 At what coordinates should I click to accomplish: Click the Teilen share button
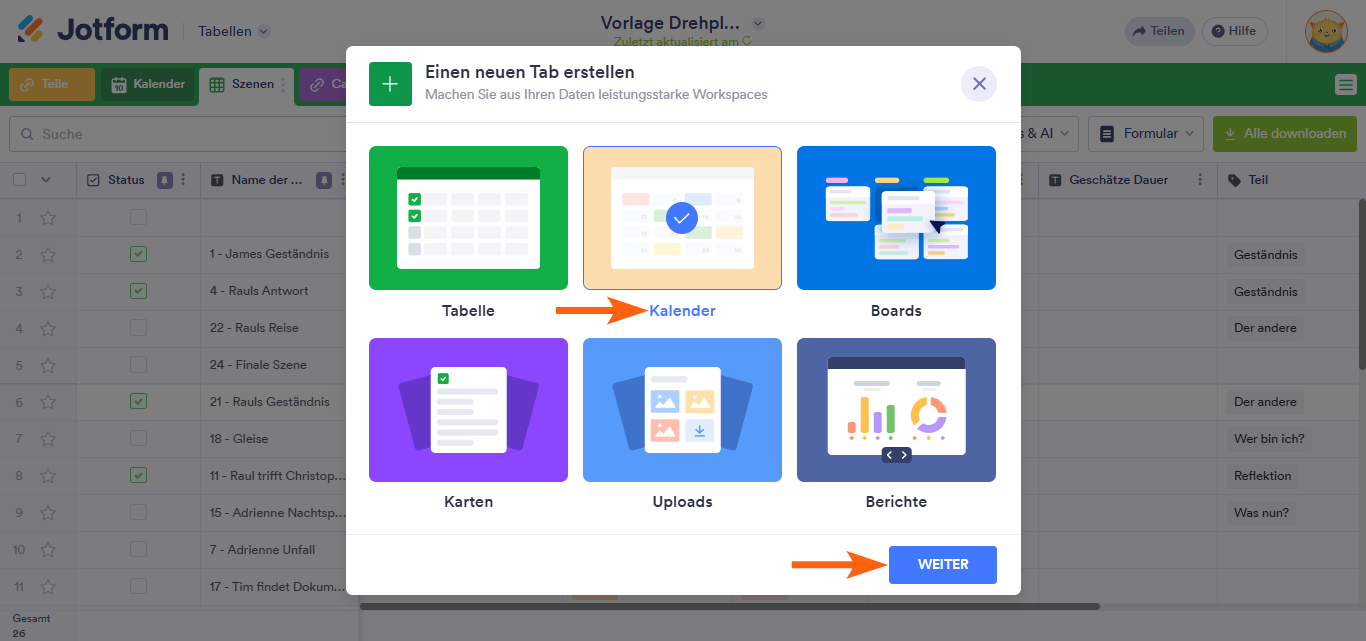pos(1159,31)
